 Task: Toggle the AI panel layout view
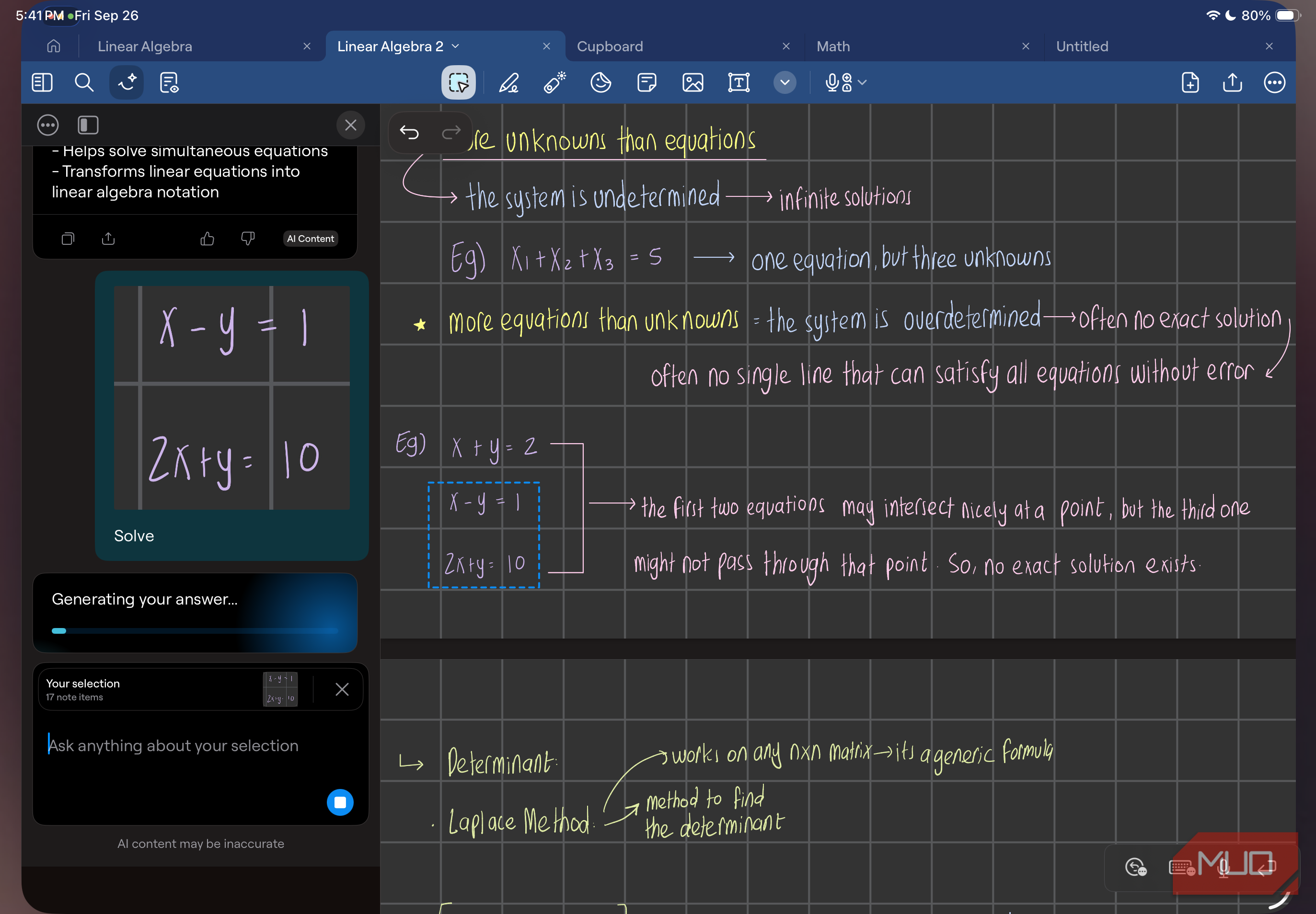(x=88, y=125)
